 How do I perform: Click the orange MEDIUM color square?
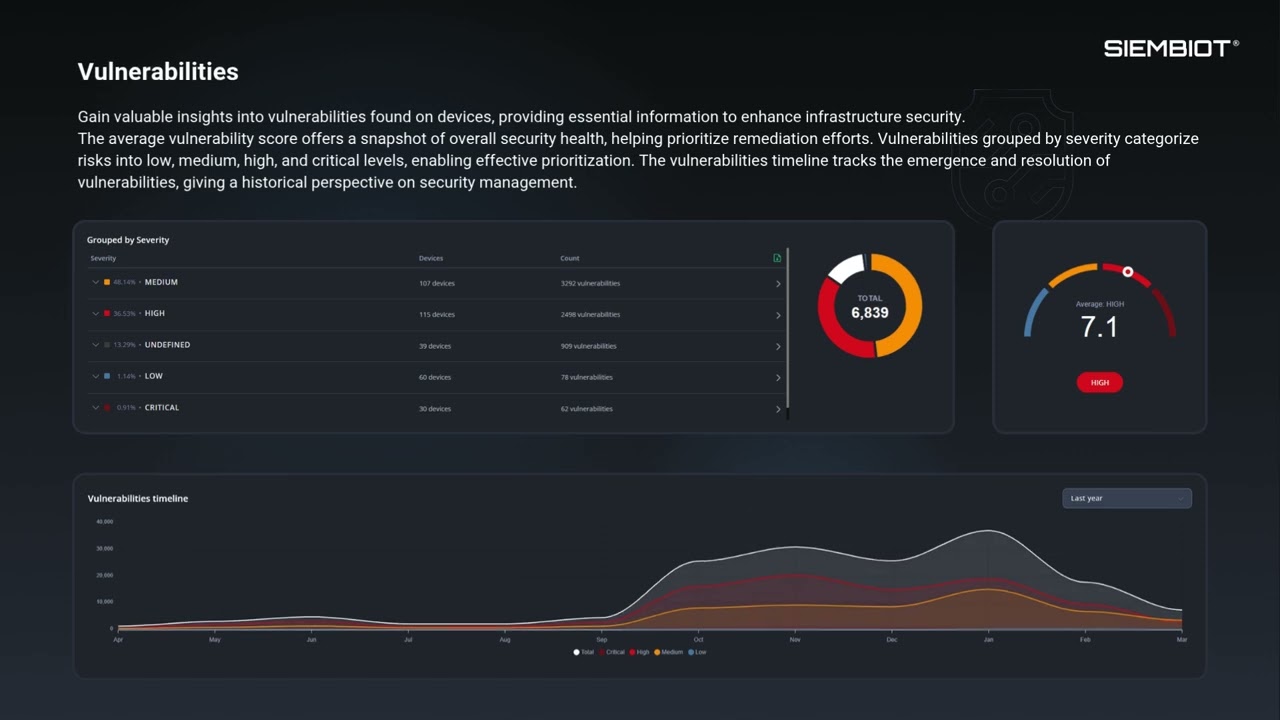coord(107,283)
